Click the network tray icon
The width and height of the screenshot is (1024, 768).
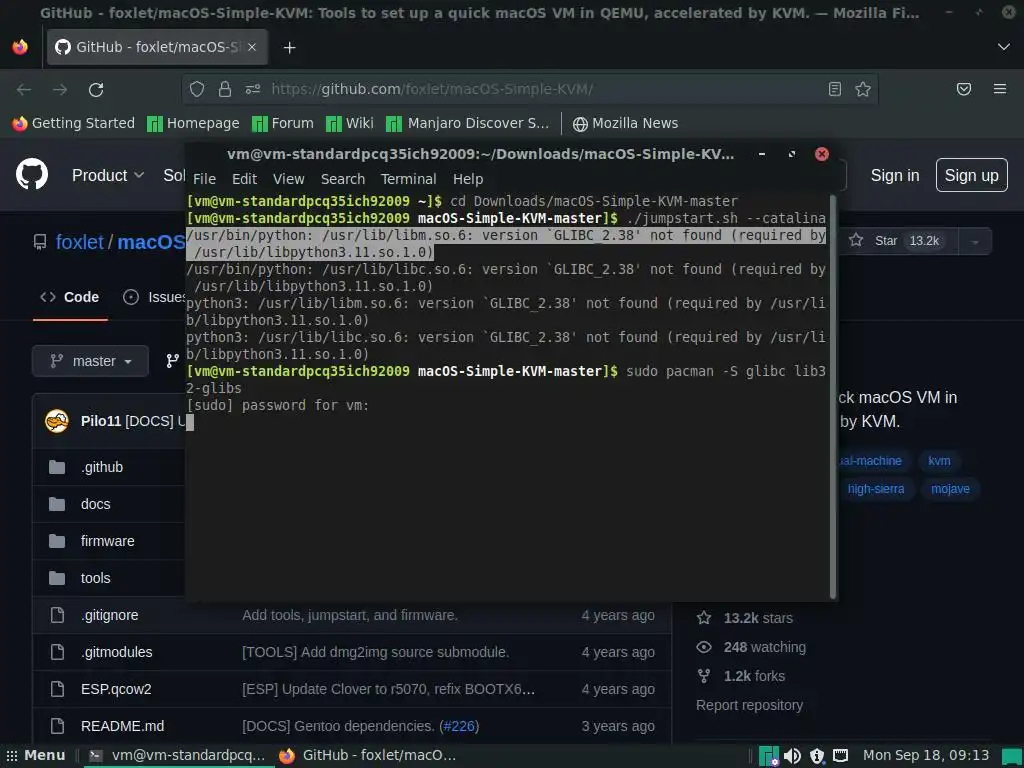click(840, 756)
